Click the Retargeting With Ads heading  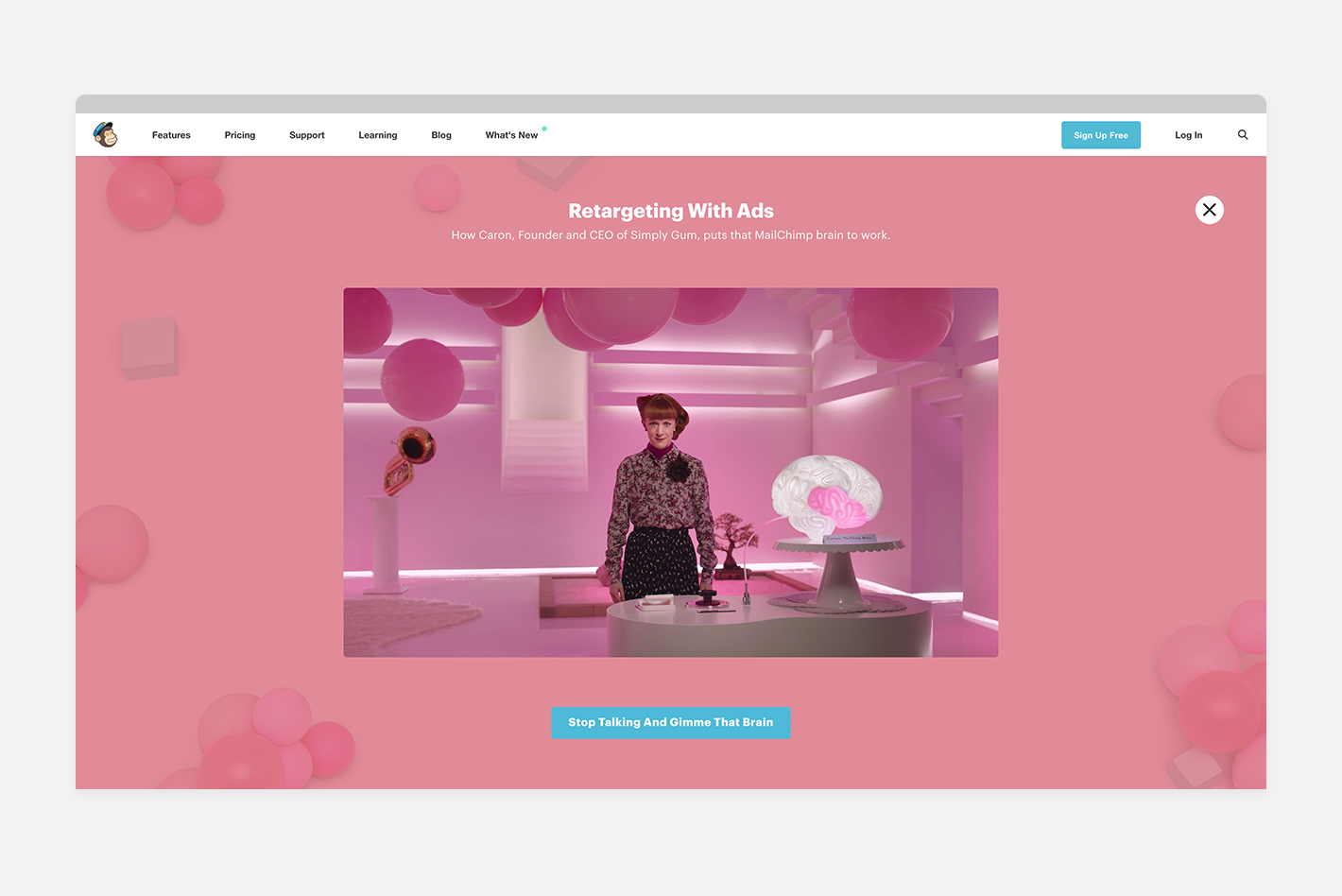(671, 211)
